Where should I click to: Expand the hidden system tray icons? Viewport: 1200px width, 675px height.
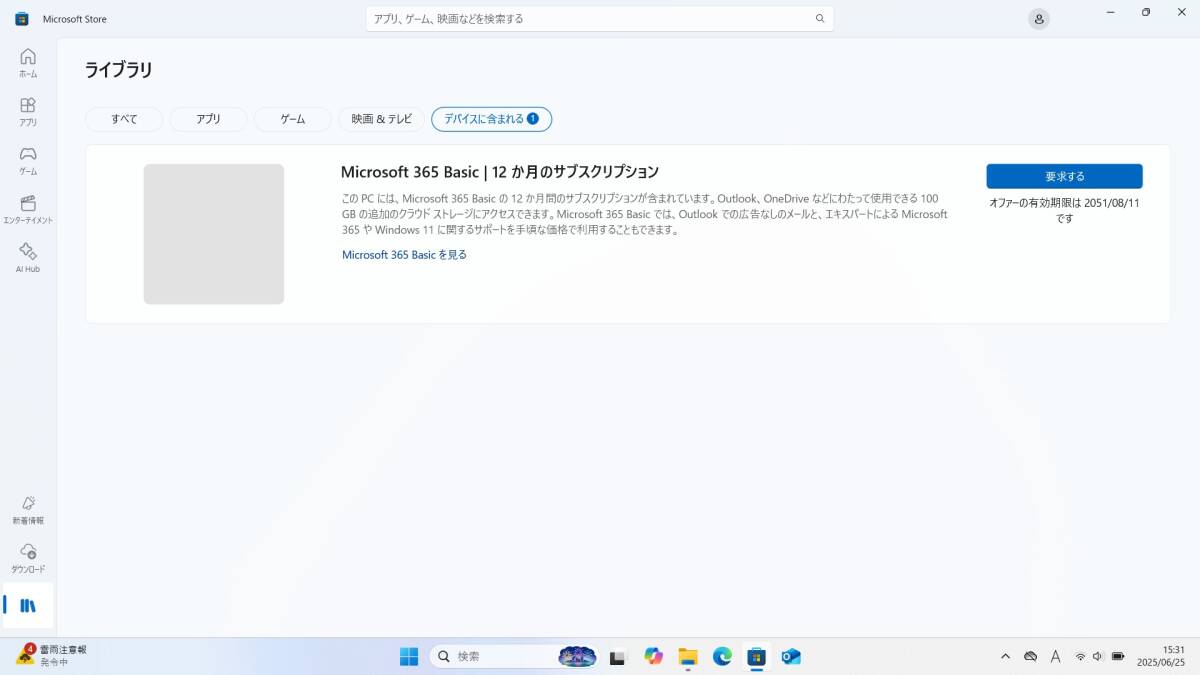click(x=1005, y=656)
